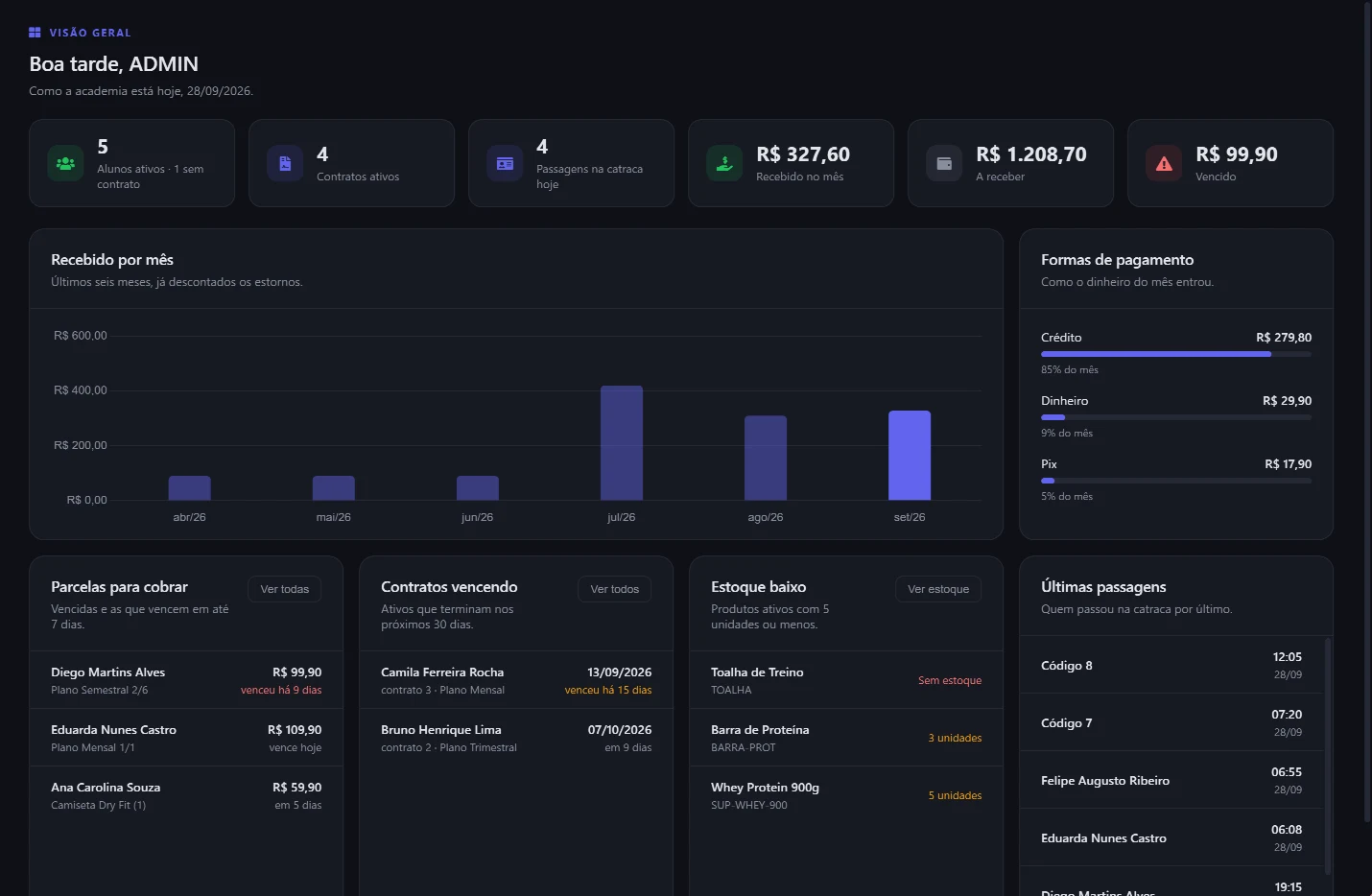The width and height of the screenshot is (1372, 896).
Task: Select the Código 8 passage entry
Action: click(x=1171, y=665)
